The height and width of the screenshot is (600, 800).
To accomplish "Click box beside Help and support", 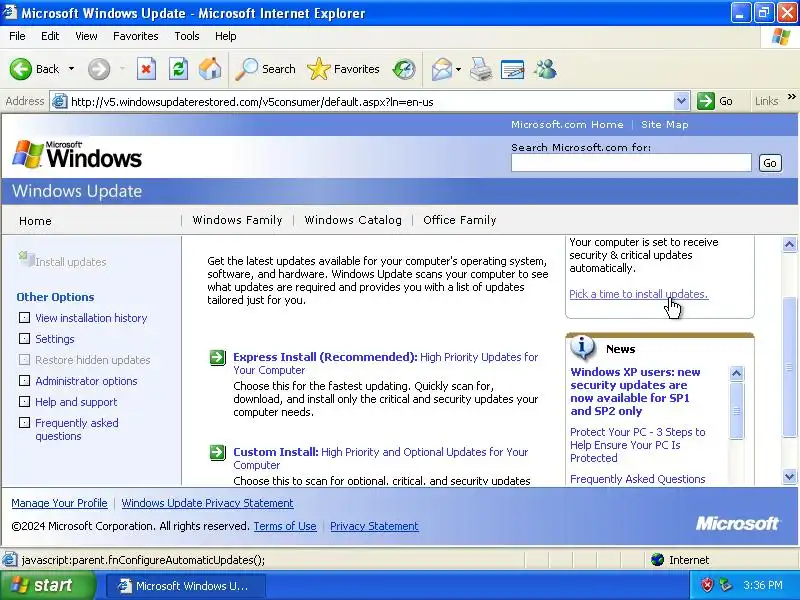I will point(24,402).
